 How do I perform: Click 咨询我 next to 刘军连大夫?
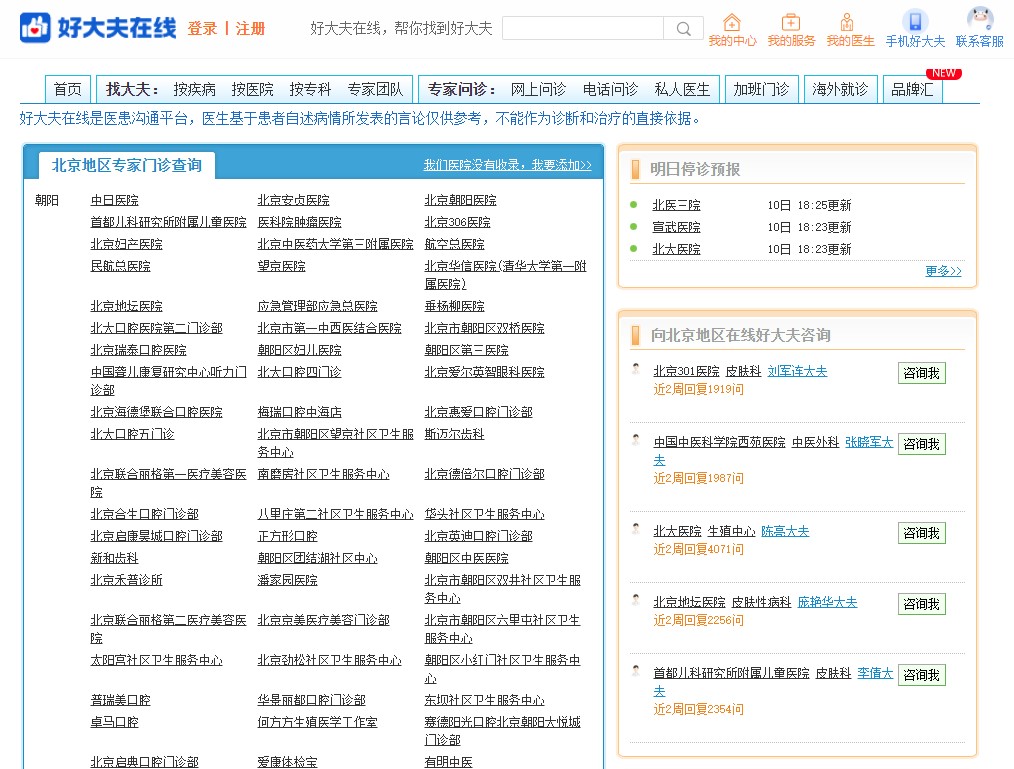(x=920, y=372)
